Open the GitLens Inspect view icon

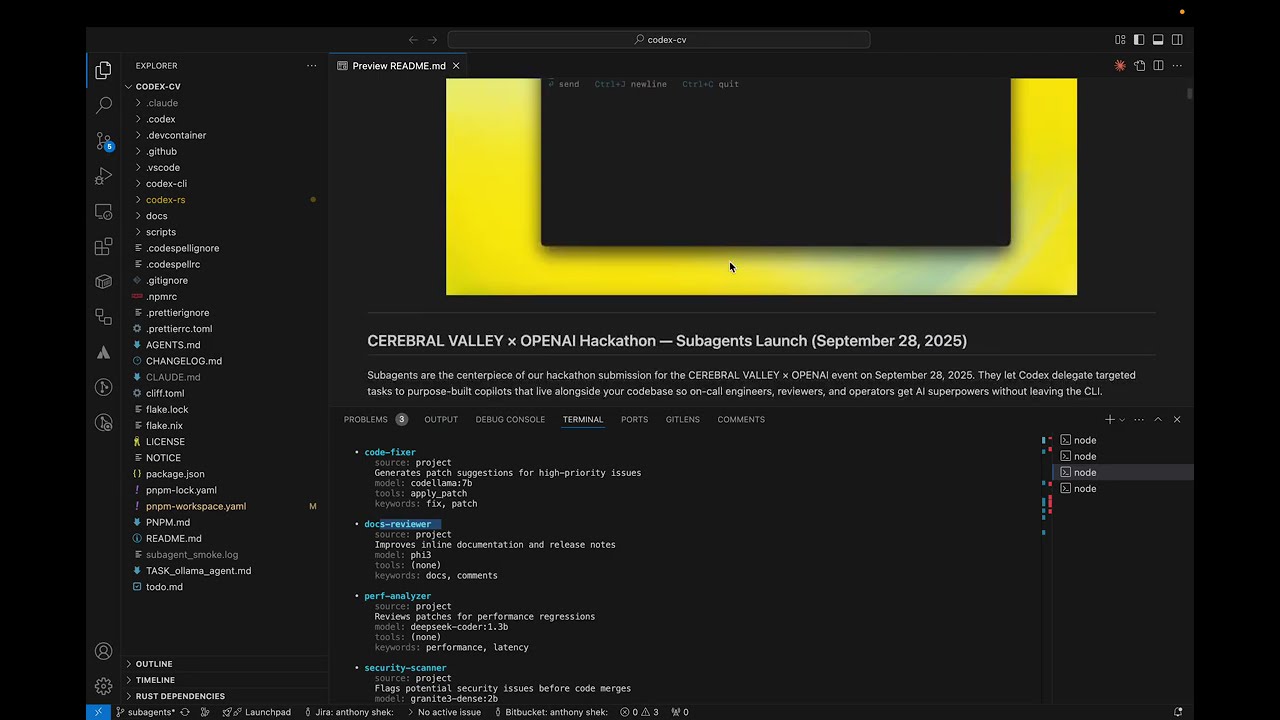[x=103, y=422]
